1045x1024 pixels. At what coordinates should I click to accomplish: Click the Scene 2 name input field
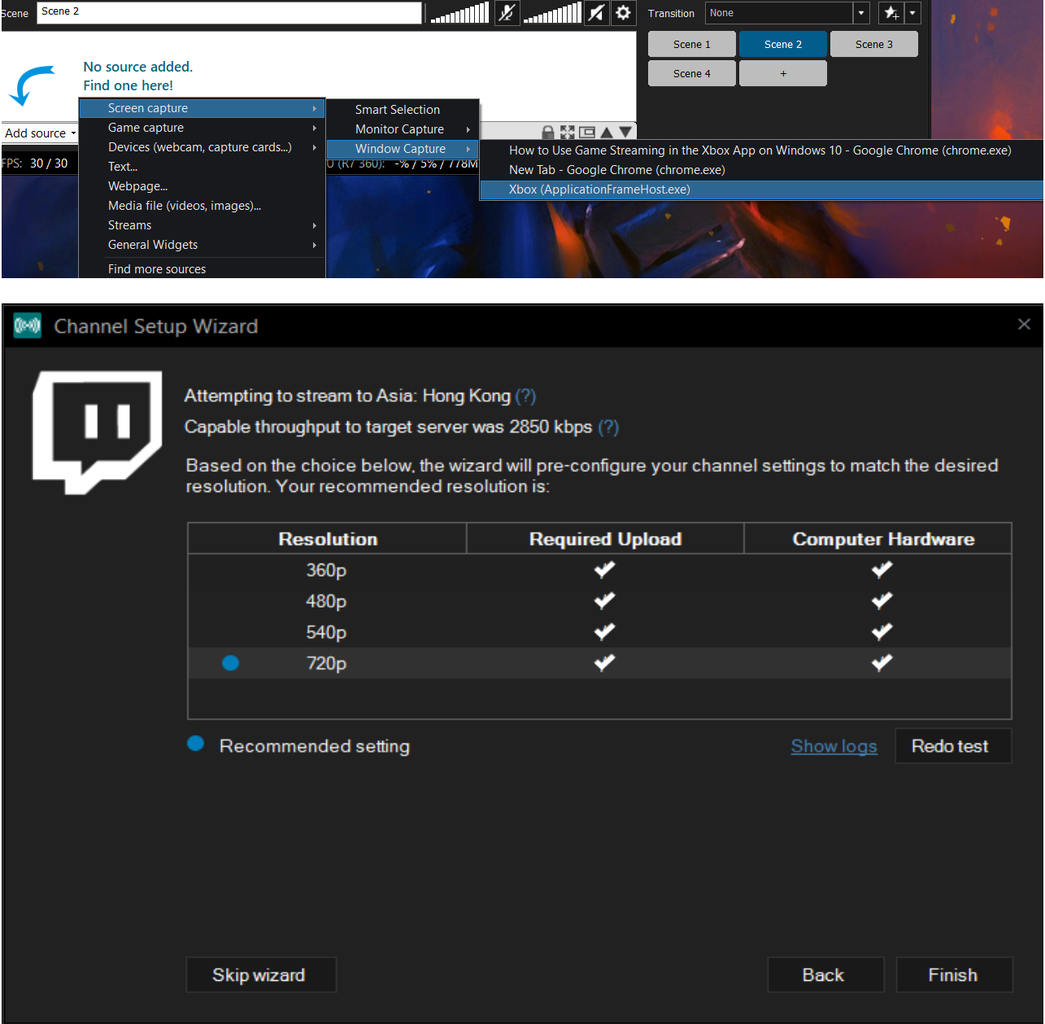(228, 13)
